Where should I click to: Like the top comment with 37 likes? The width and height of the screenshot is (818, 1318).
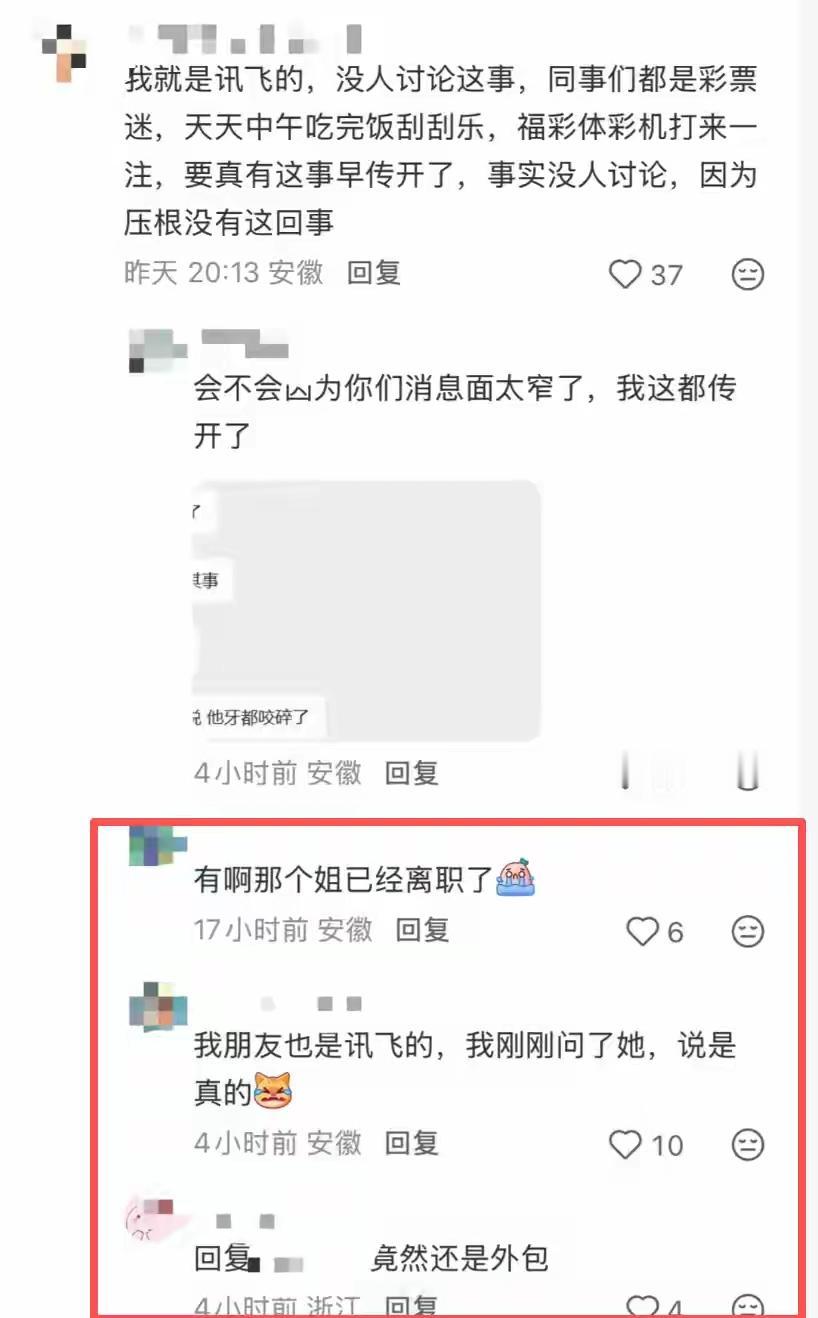click(625, 273)
